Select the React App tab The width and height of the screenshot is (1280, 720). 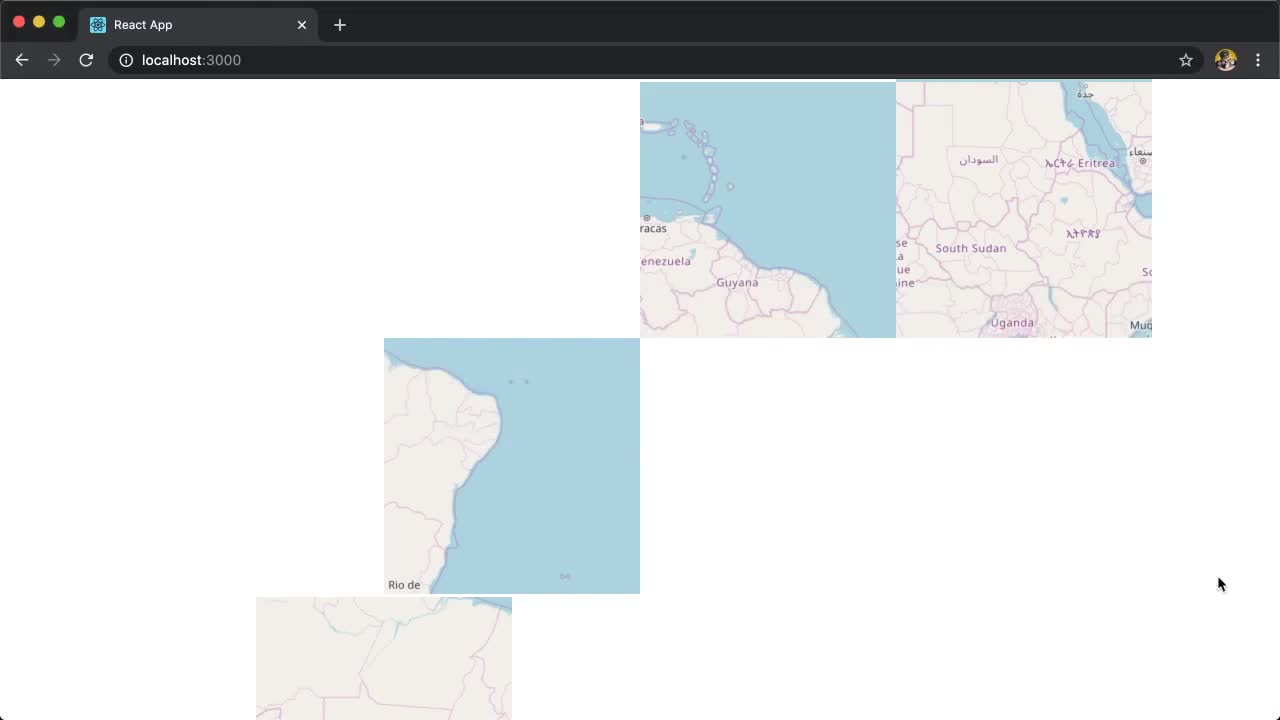click(190, 25)
